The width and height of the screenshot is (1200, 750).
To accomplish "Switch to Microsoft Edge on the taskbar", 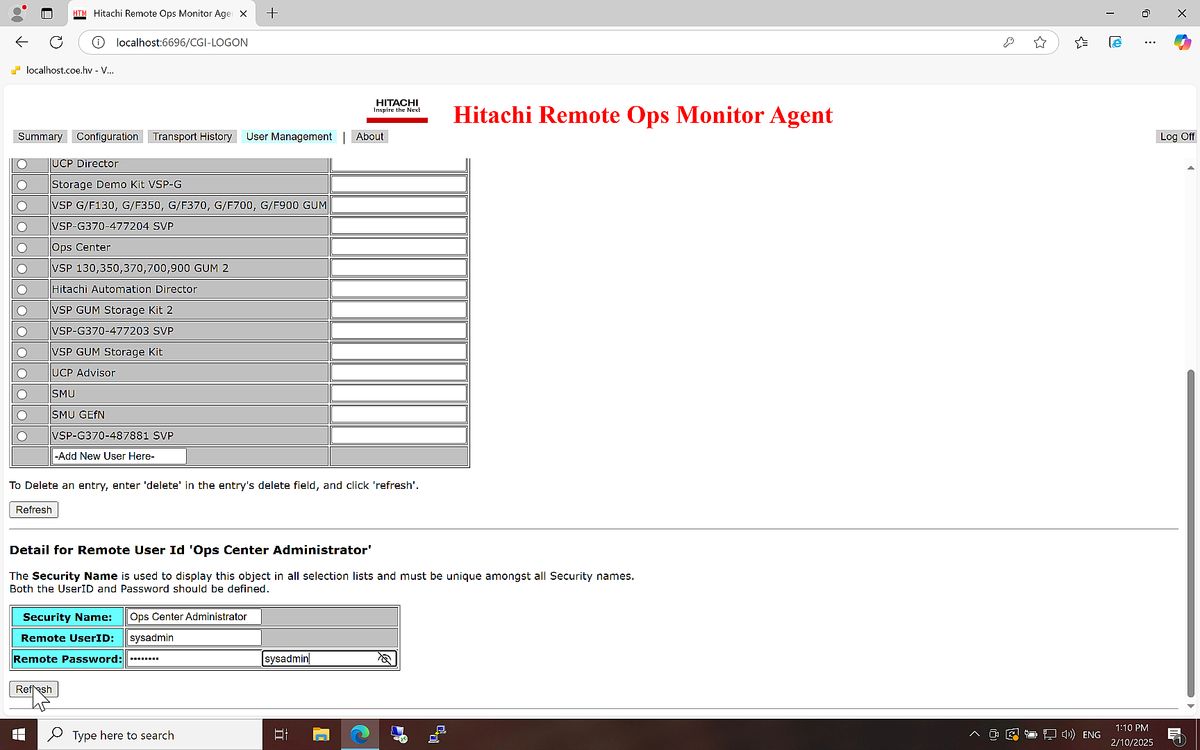I will tap(359, 735).
